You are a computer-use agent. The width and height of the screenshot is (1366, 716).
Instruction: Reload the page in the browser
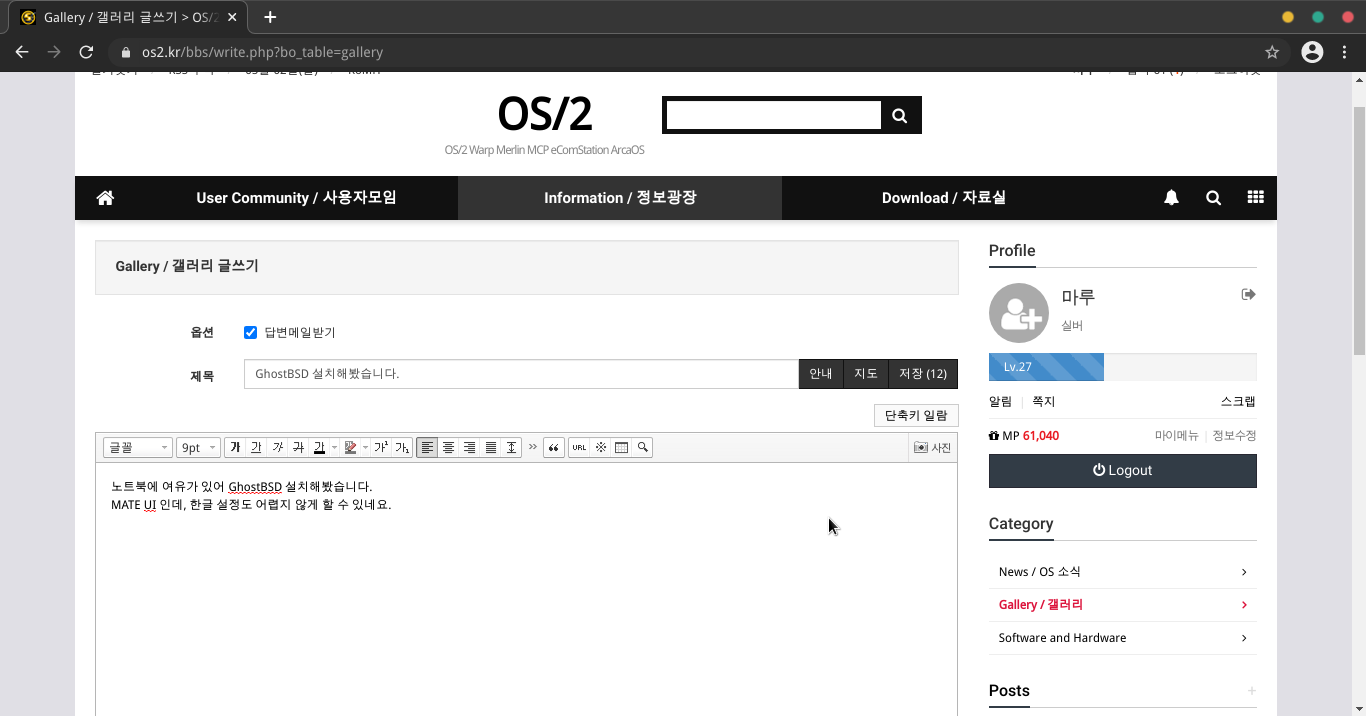pos(86,52)
